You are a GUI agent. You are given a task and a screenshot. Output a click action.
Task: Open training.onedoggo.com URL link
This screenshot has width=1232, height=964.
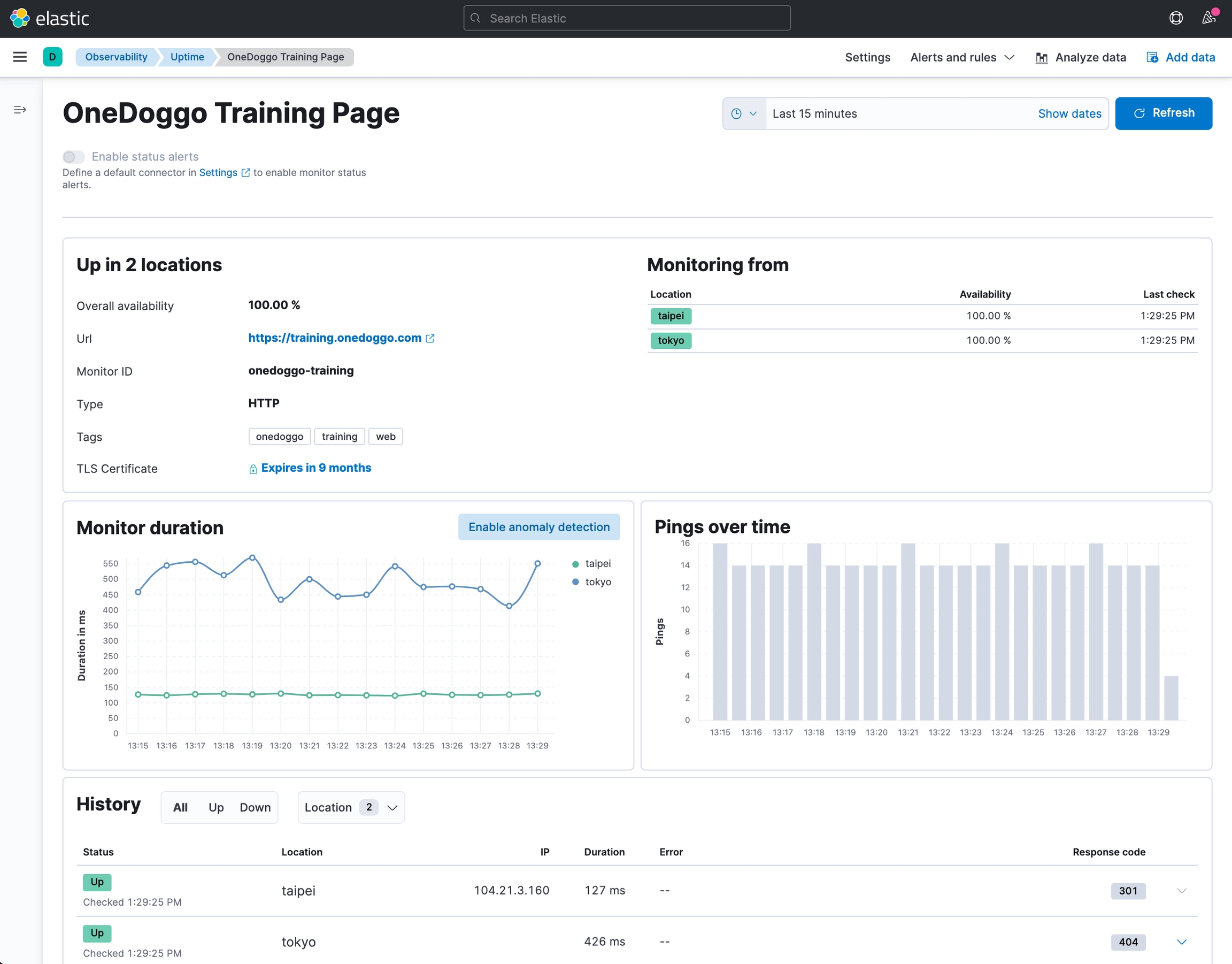tap(335, 338)
